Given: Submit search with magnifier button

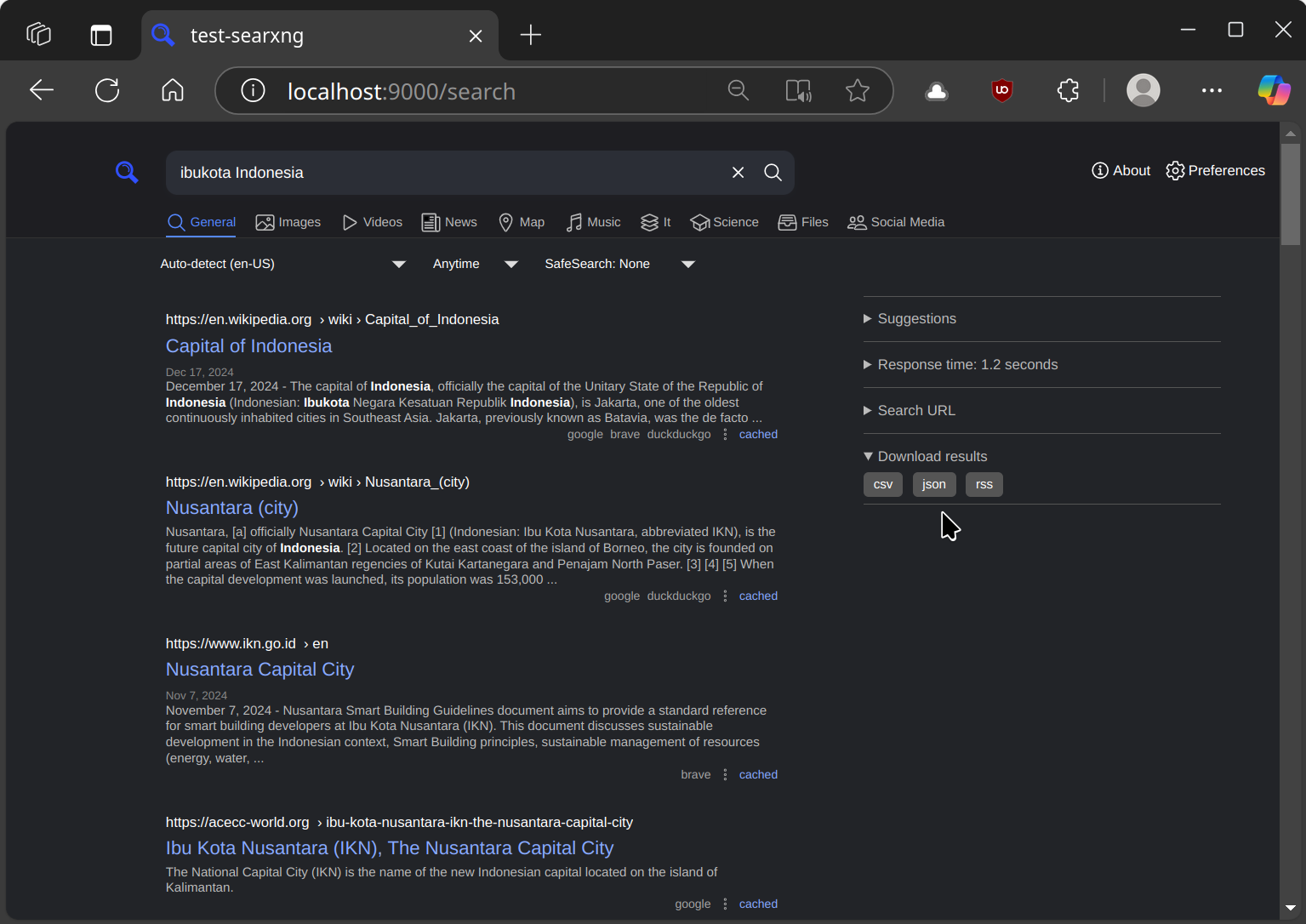Looking at the screenshot, I should tap(773, 173).
